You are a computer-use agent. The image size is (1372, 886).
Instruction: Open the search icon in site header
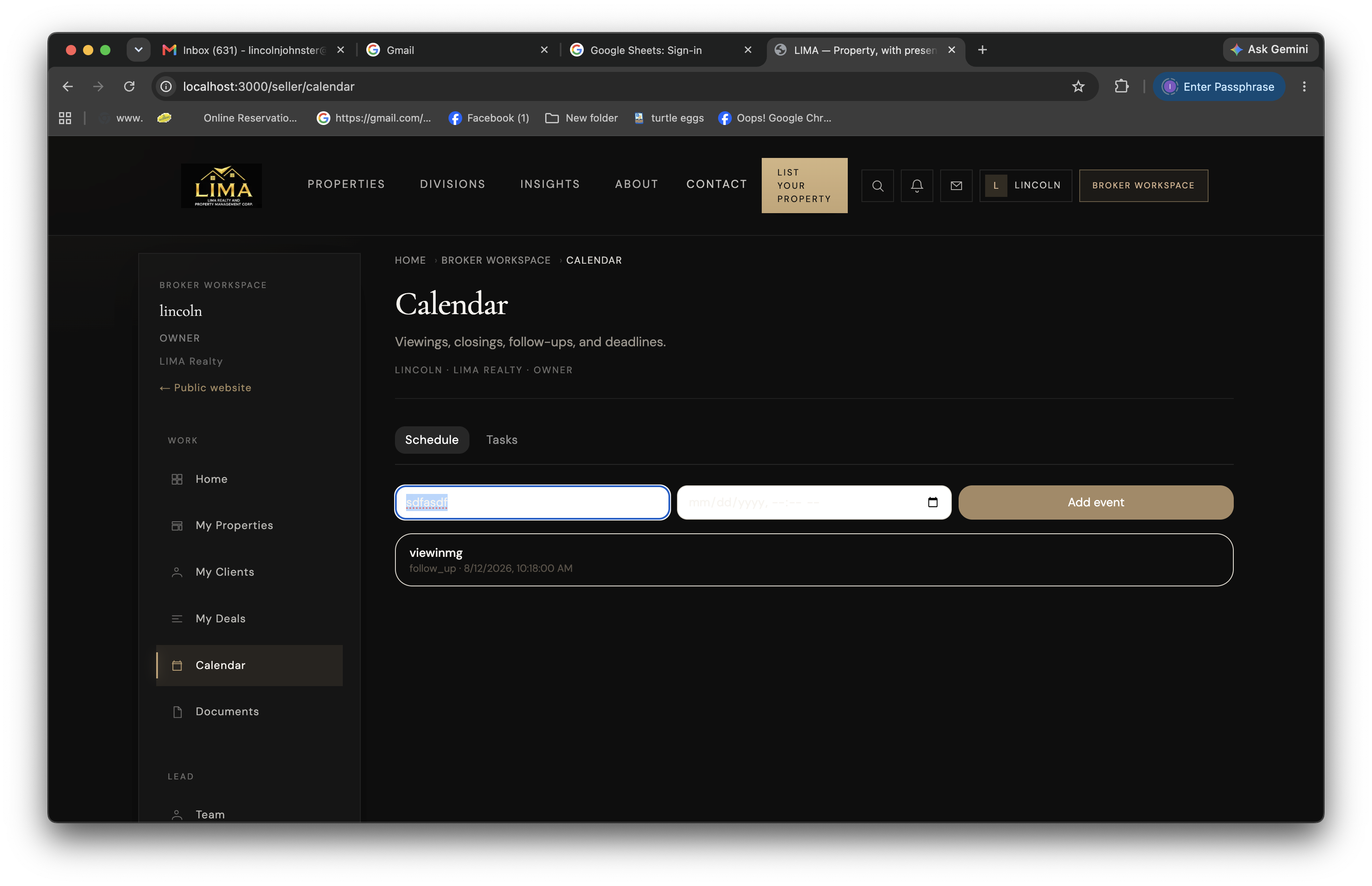point(877,185)
